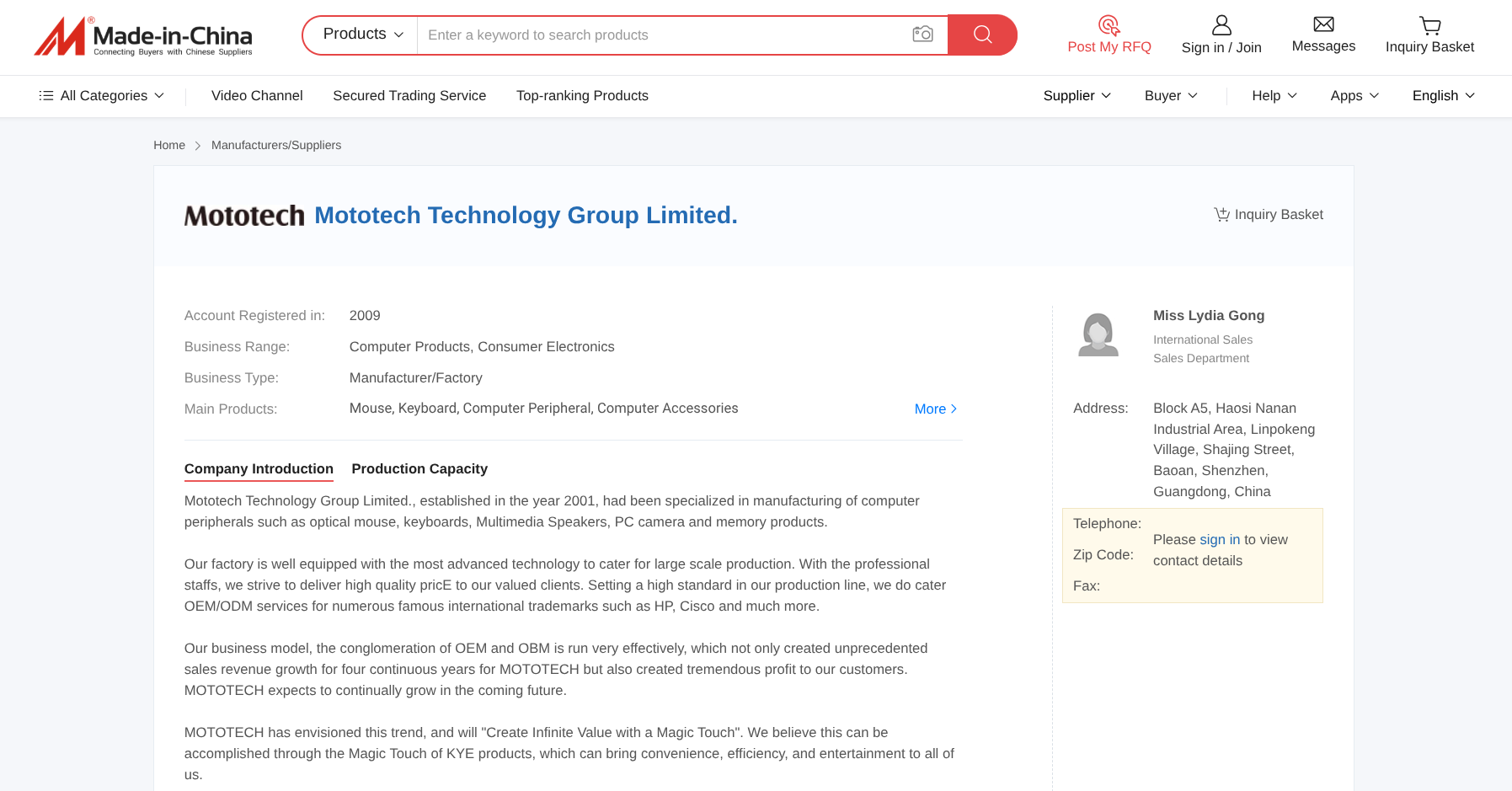Open Mototech Technology Group Limited title link
1512x791 pixels.
pyautogui.click(x=526, y=216)
